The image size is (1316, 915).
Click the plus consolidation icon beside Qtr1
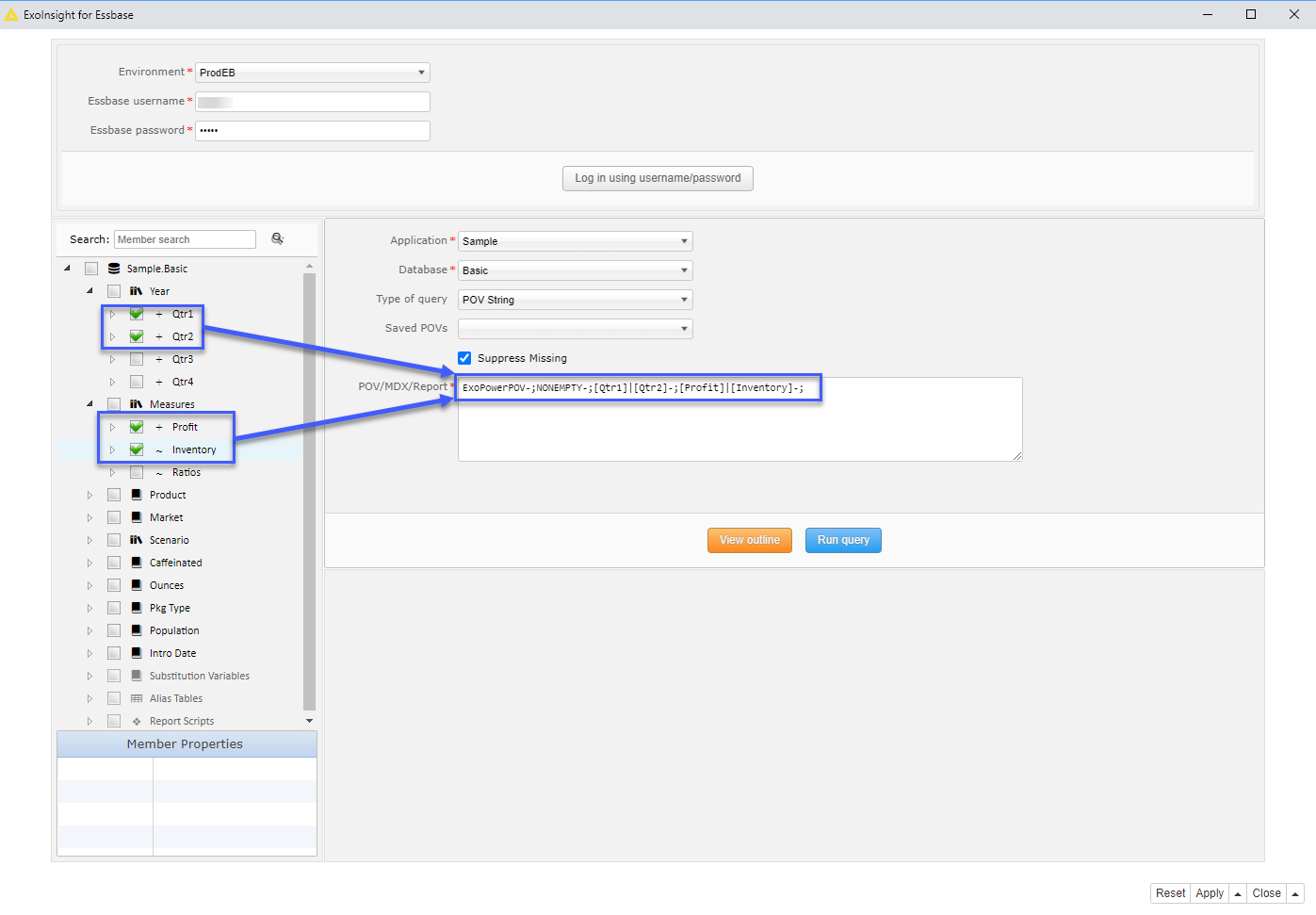coord(159,314)
